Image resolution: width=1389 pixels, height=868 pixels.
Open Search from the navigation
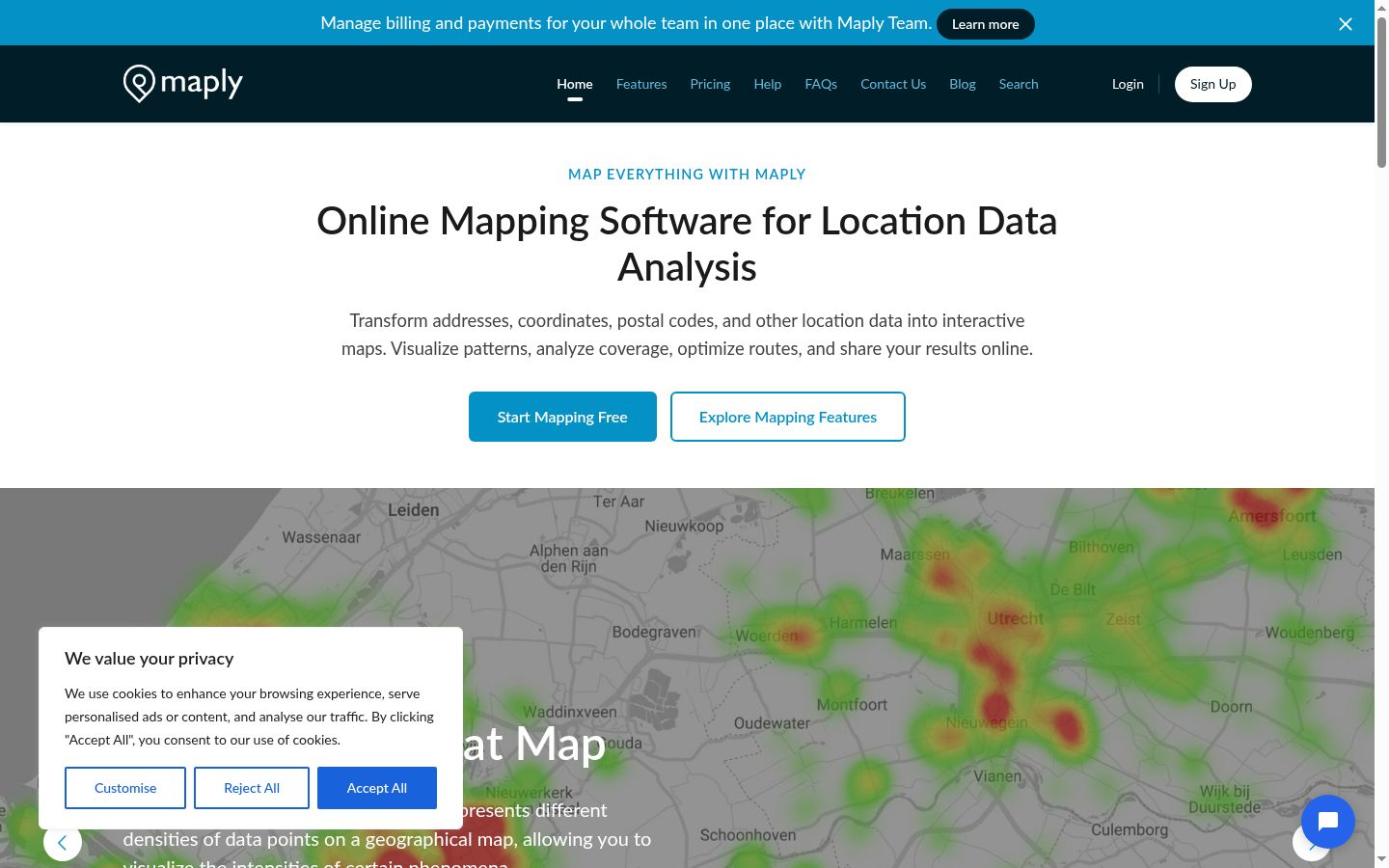(x=1019, y=84)
